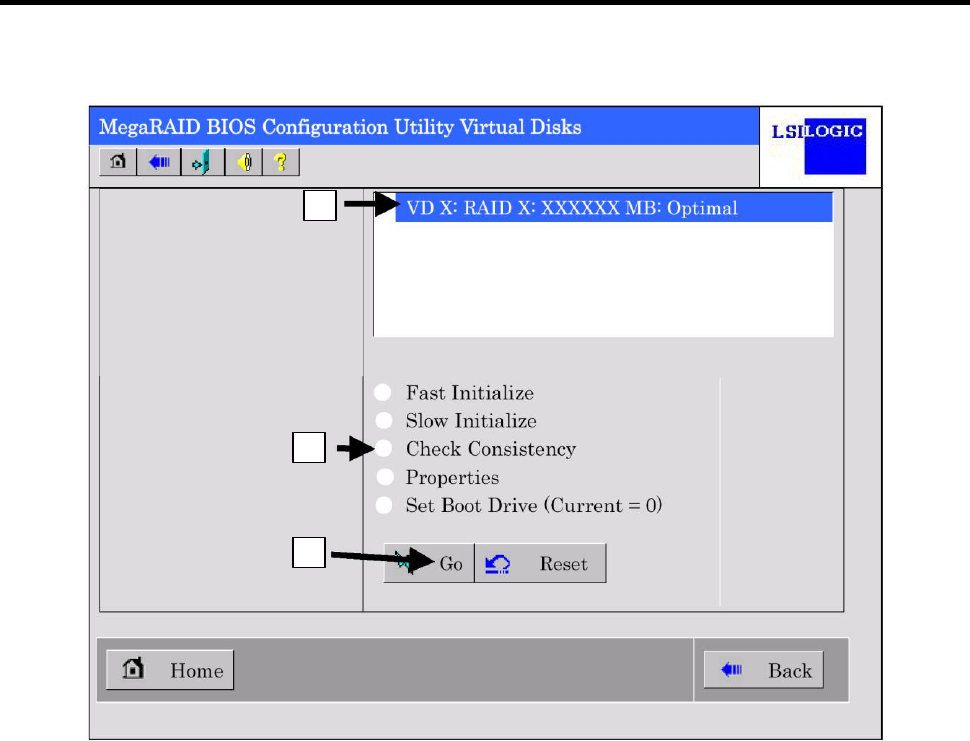Click the Back button at bottom

[763, 670]
